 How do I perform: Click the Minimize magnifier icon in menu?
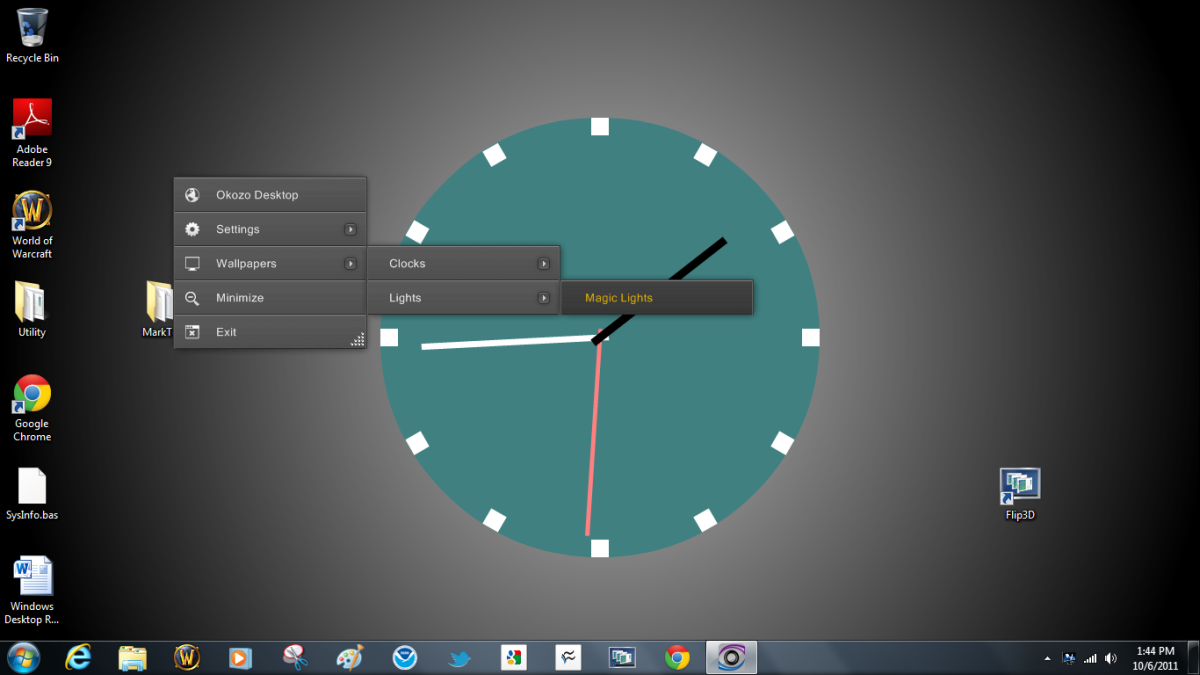[x=193, y=298]
